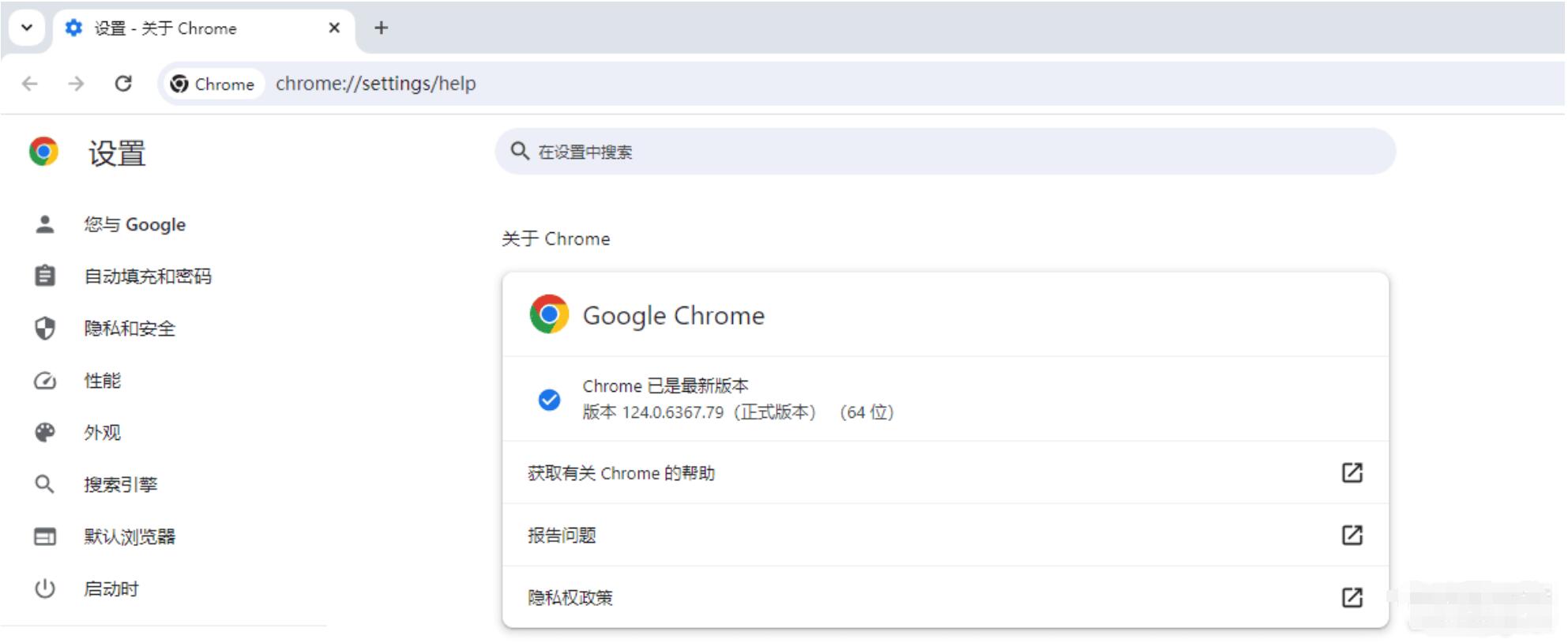Click the speedometer icon for 性能
Screen dimensions: 1568x643
coord(45,381)
